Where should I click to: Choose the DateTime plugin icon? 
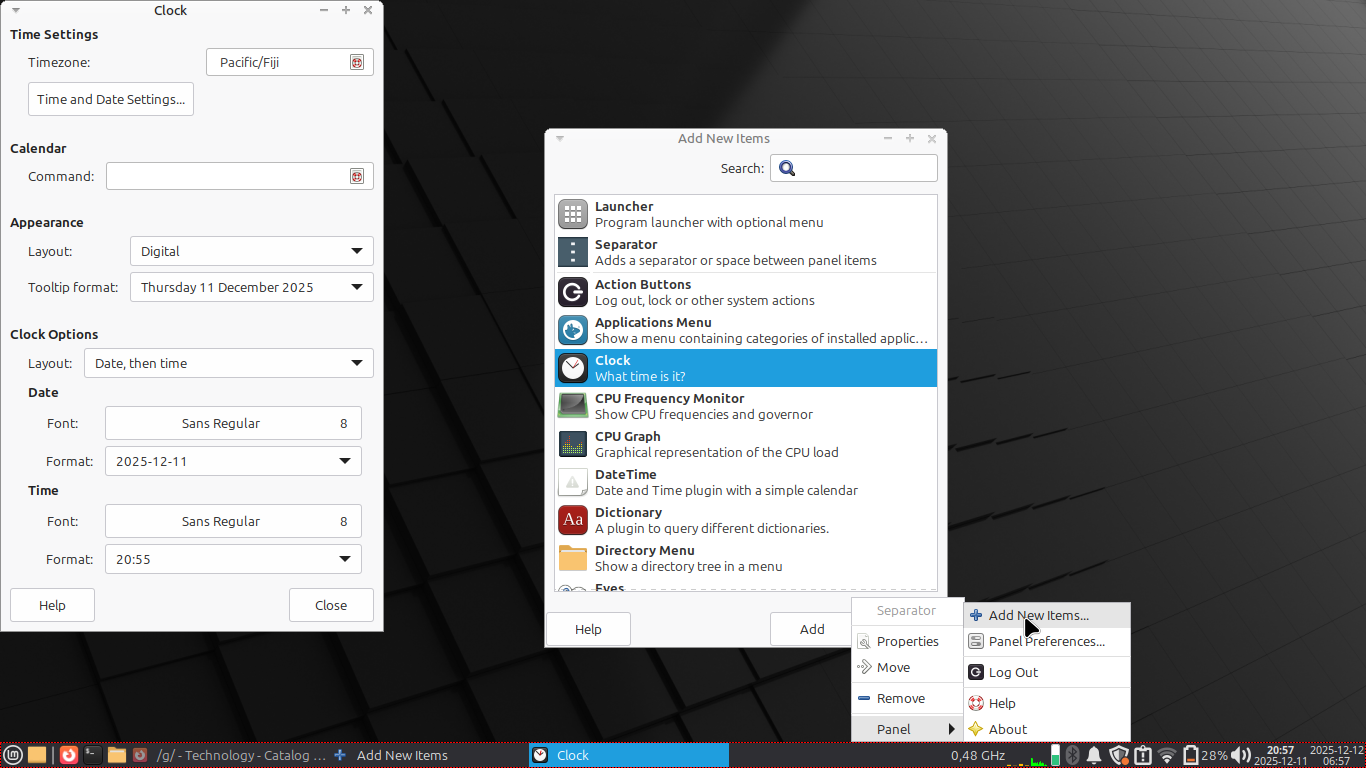pyautogui.click(x=573, y=482)
